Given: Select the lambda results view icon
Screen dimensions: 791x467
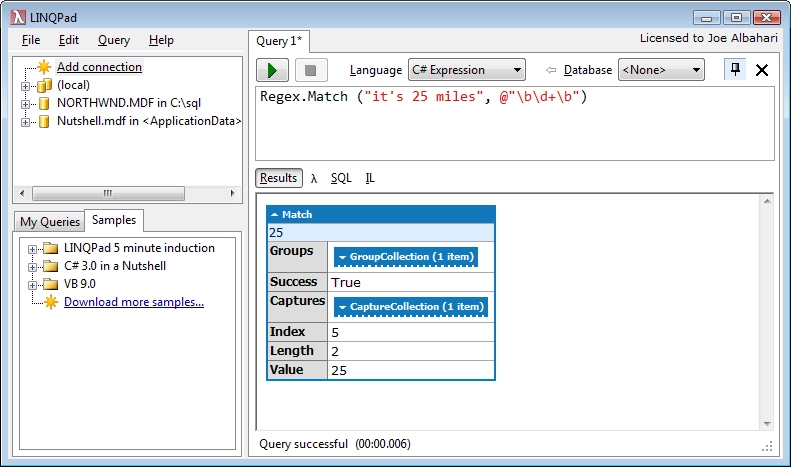Looking at the screenshot, I should click(314, 179).
